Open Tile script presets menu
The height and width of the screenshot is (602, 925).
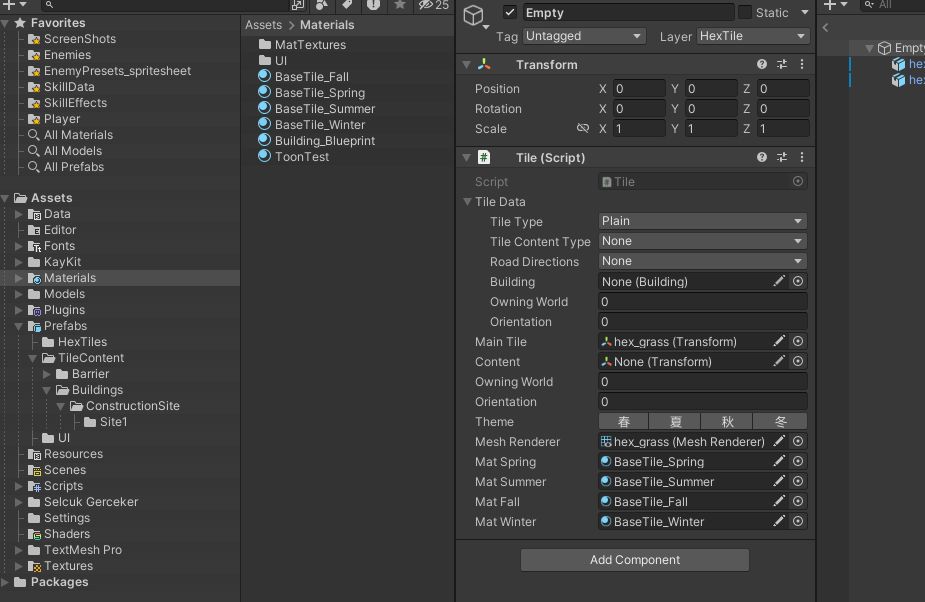point(781,158)
